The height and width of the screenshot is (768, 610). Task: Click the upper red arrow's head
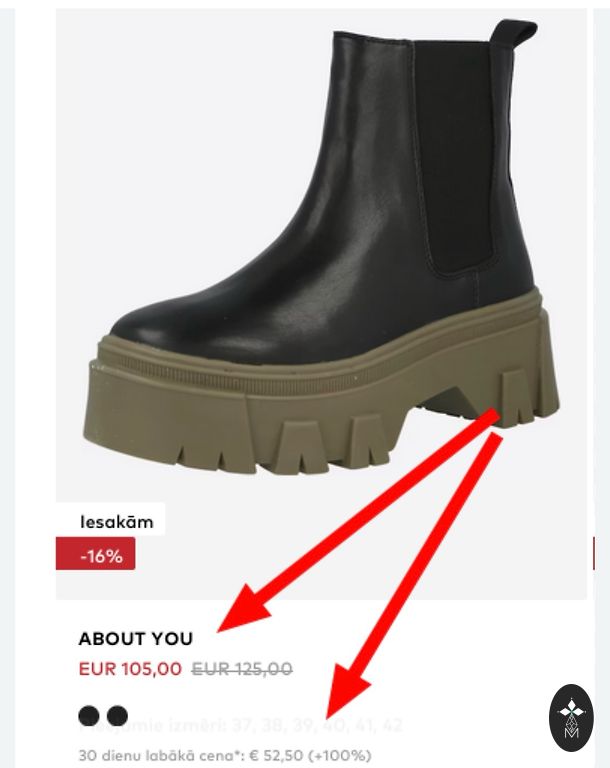click(x=244, y=610)
